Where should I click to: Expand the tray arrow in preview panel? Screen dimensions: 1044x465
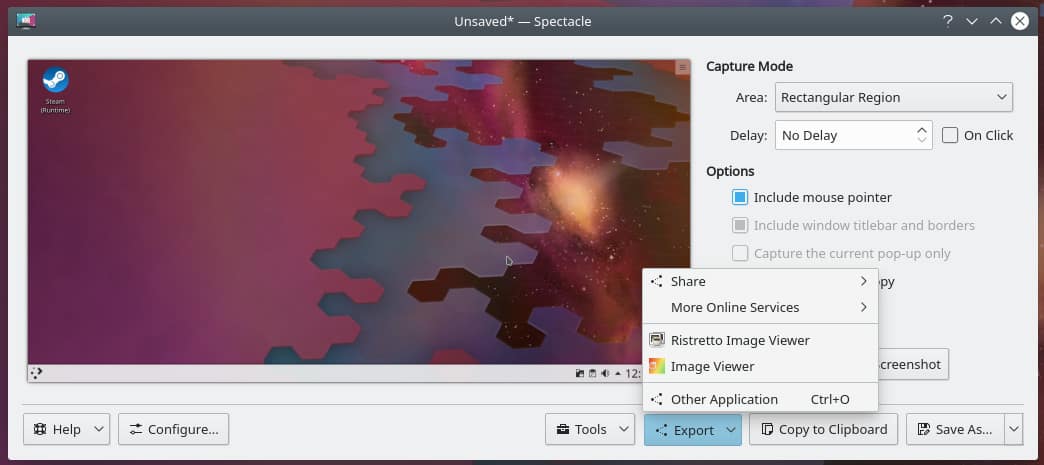617,374
